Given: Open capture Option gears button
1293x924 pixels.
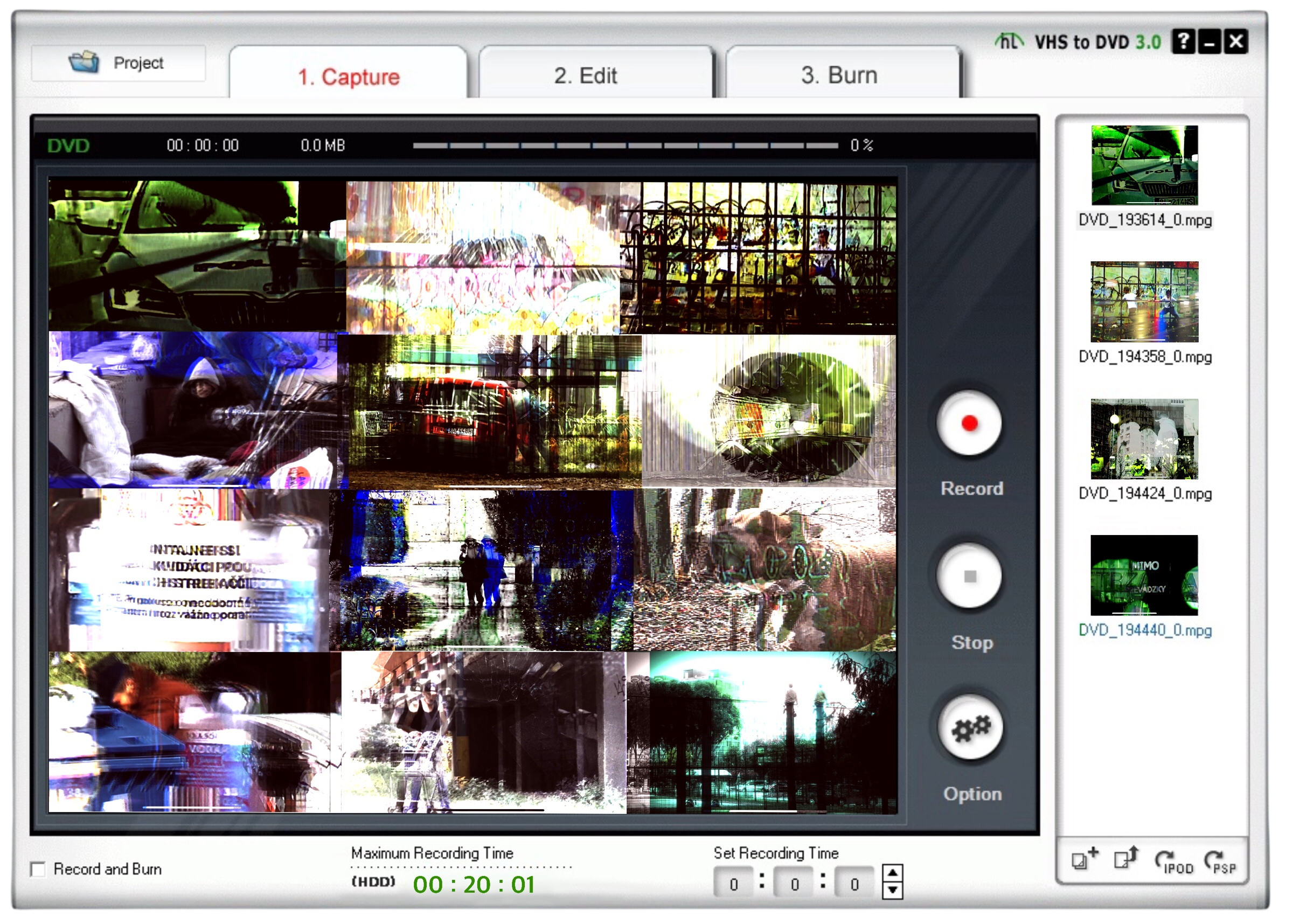Looking at the screenshot, I should pyautogui.click(x=970, y=728).
